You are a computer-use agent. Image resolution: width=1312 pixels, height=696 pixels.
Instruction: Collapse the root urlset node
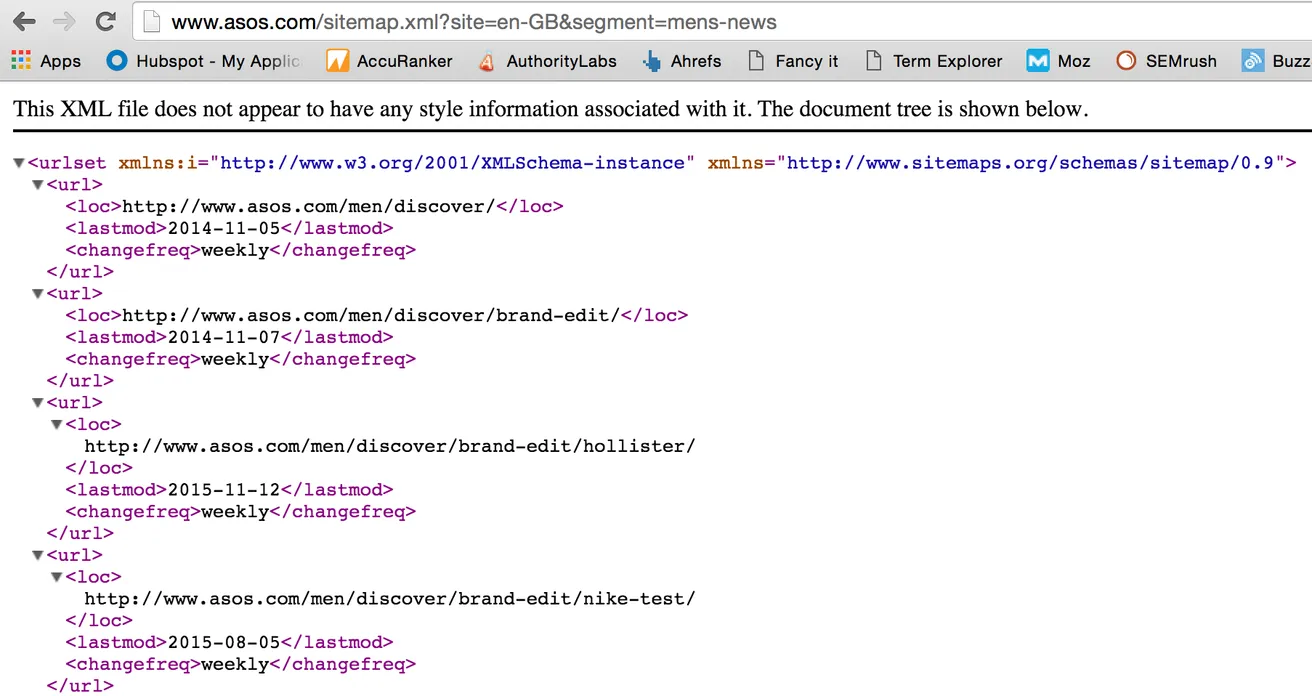pyautogui.click(x=19, y=163)
